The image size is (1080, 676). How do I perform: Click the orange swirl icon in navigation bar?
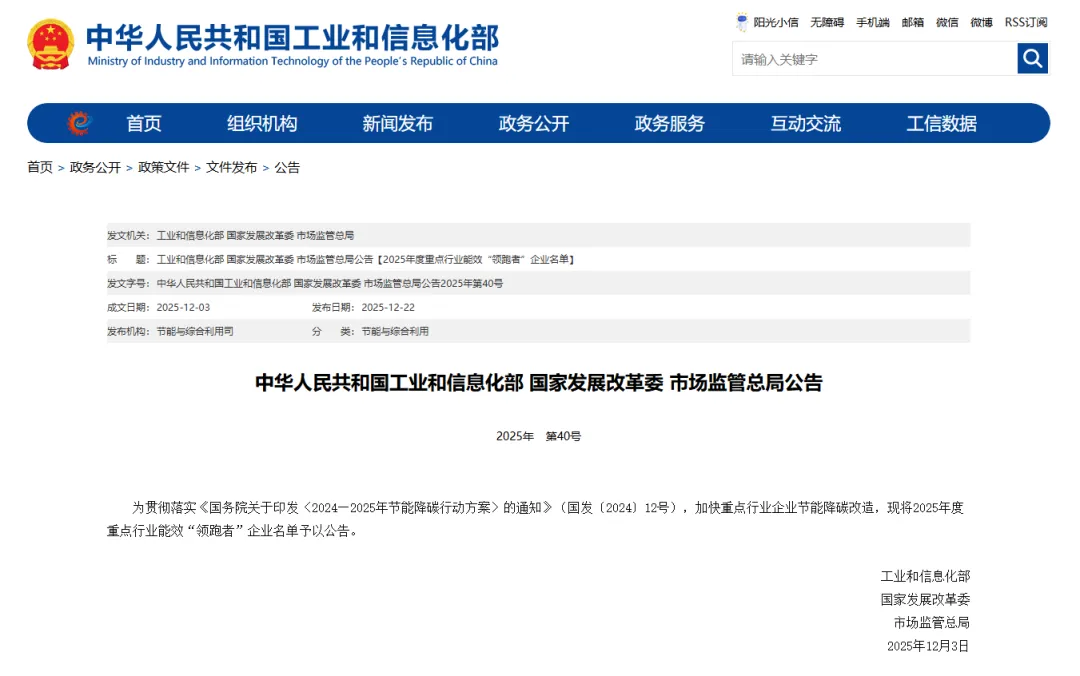click(79, 123)
